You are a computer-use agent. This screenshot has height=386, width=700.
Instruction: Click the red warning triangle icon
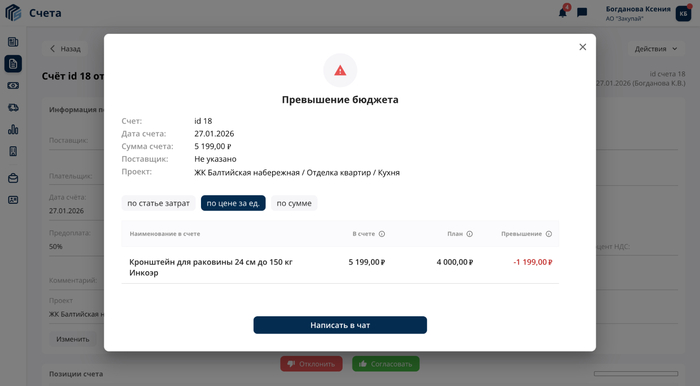pyautogui.click(x=340, y=71)
